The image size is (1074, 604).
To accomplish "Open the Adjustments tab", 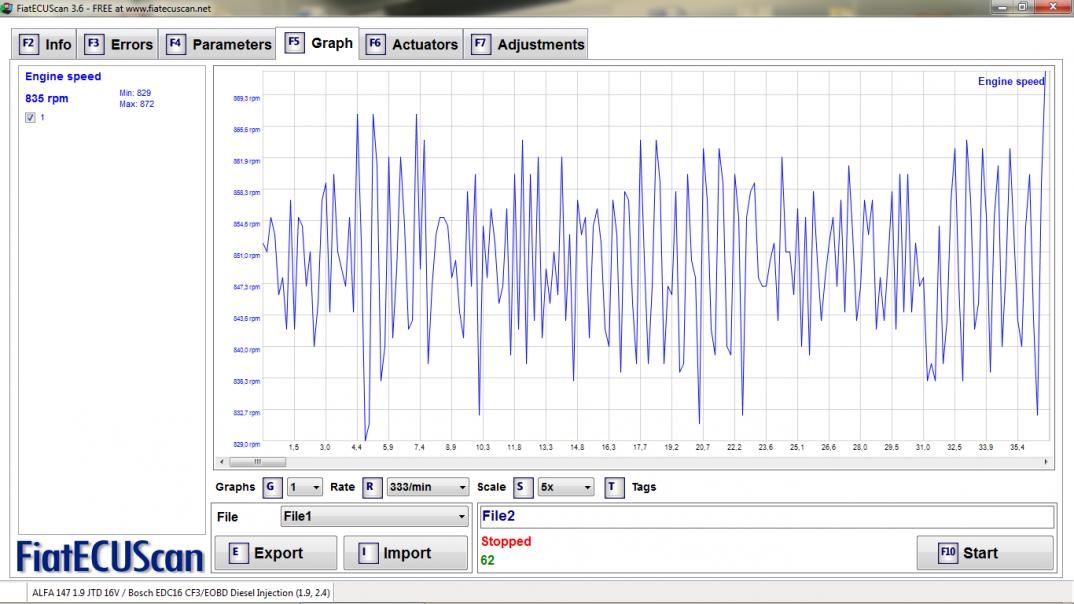I will pyautogui.click(x=528, y=44).
